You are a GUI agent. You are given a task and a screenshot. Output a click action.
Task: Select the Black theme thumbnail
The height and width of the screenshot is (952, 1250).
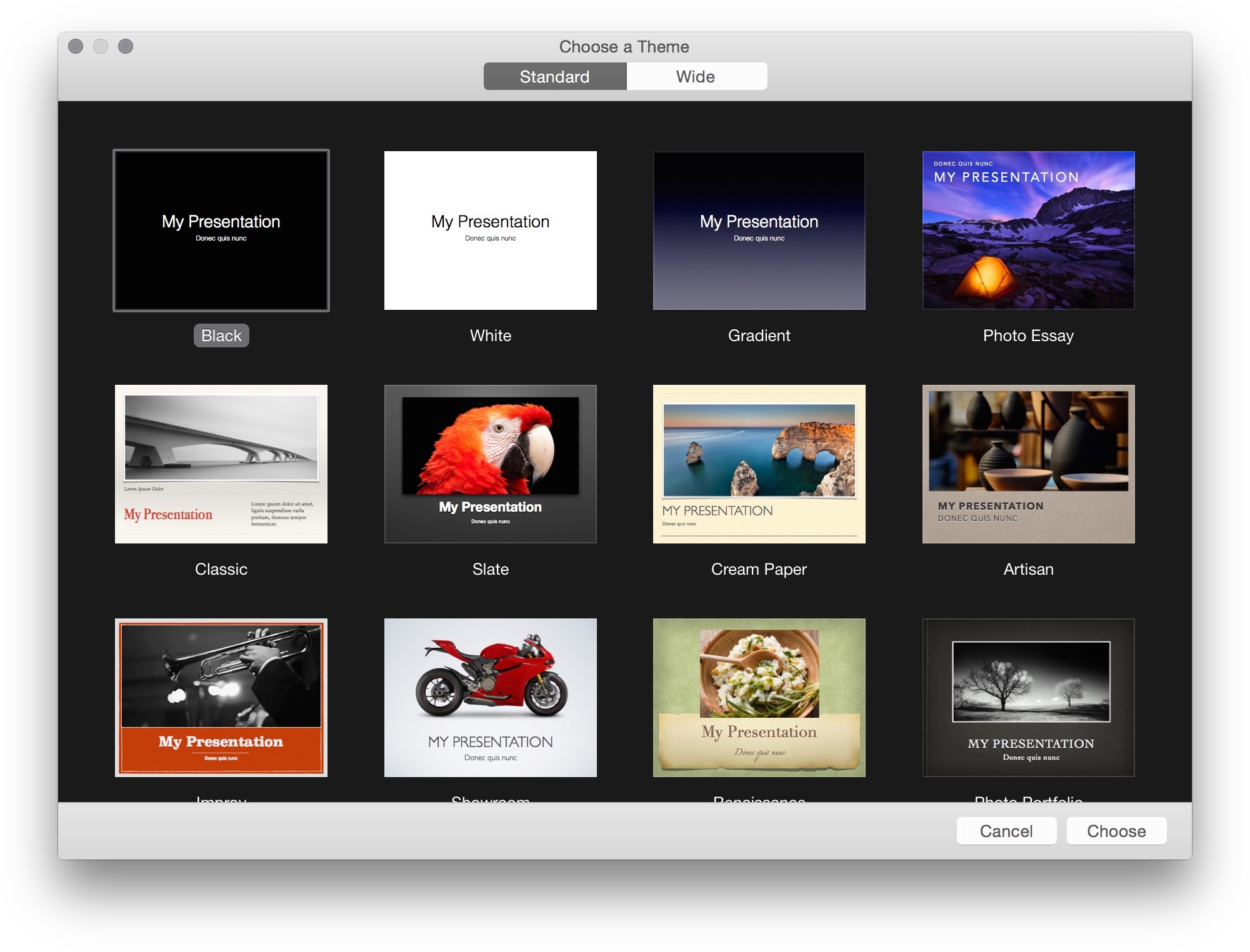click(221, 231)
